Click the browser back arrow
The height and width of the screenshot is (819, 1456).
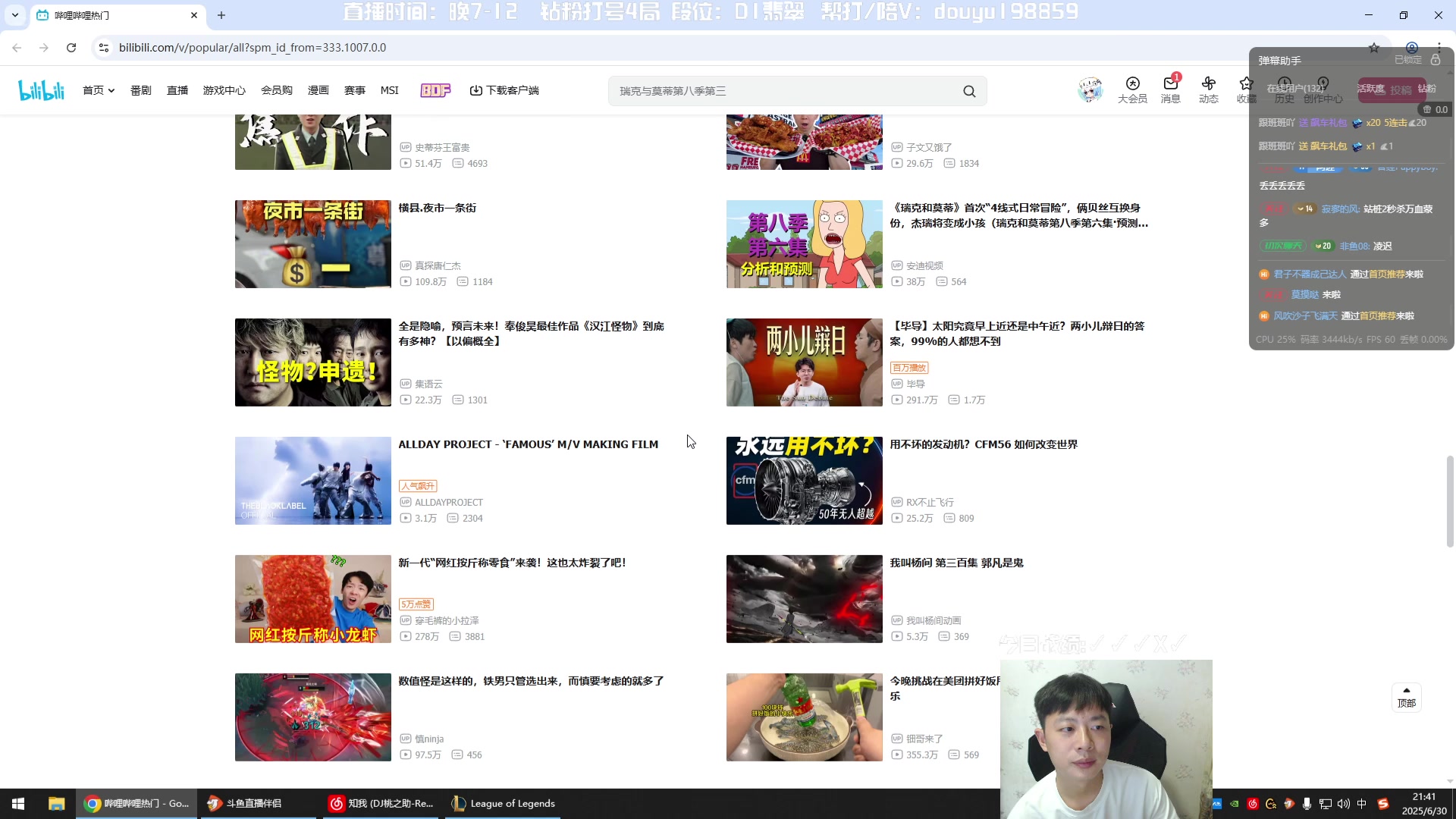(x=17, y=48)
